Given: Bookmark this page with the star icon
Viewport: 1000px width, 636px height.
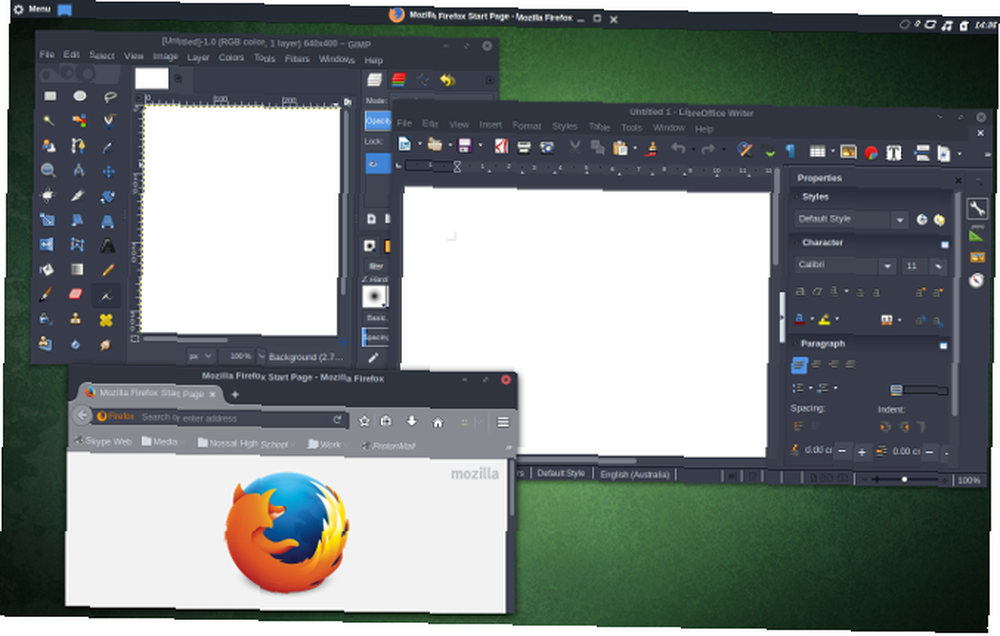Looking at the screenshot, I should click(x=364, y=421).
